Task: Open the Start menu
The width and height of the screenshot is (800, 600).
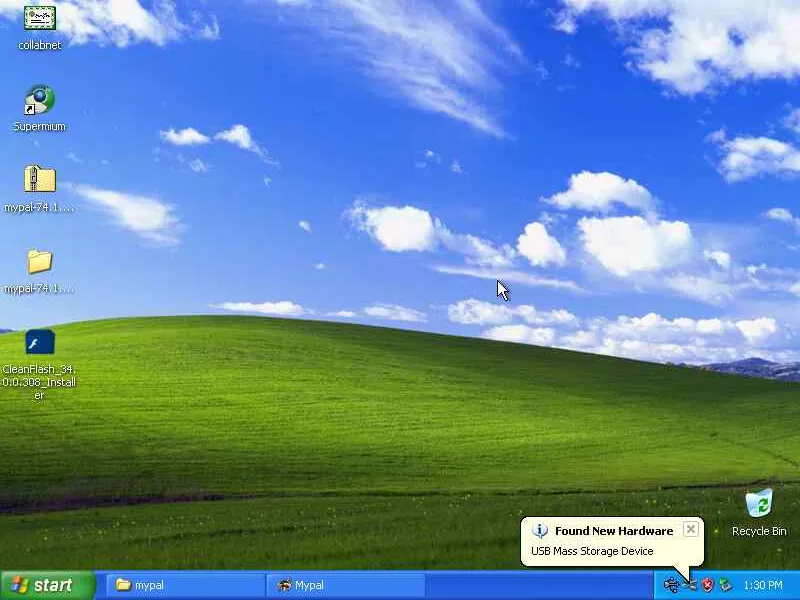Action: 48,585
